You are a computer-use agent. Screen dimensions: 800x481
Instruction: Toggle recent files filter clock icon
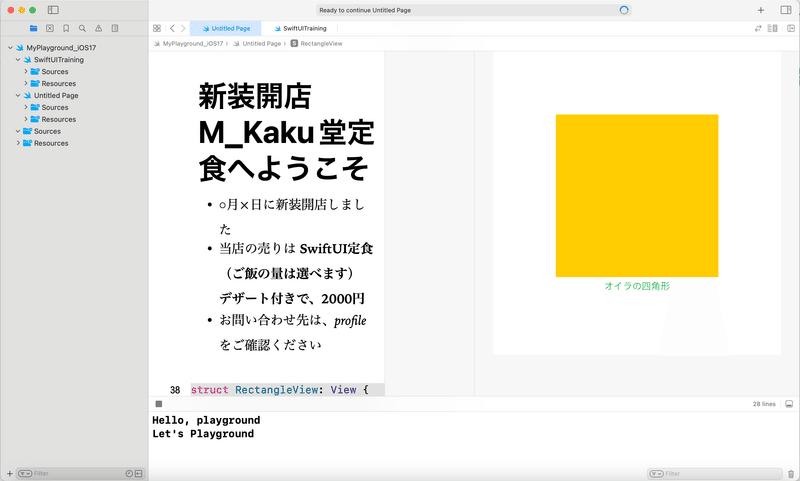click(x=129, y=474)
